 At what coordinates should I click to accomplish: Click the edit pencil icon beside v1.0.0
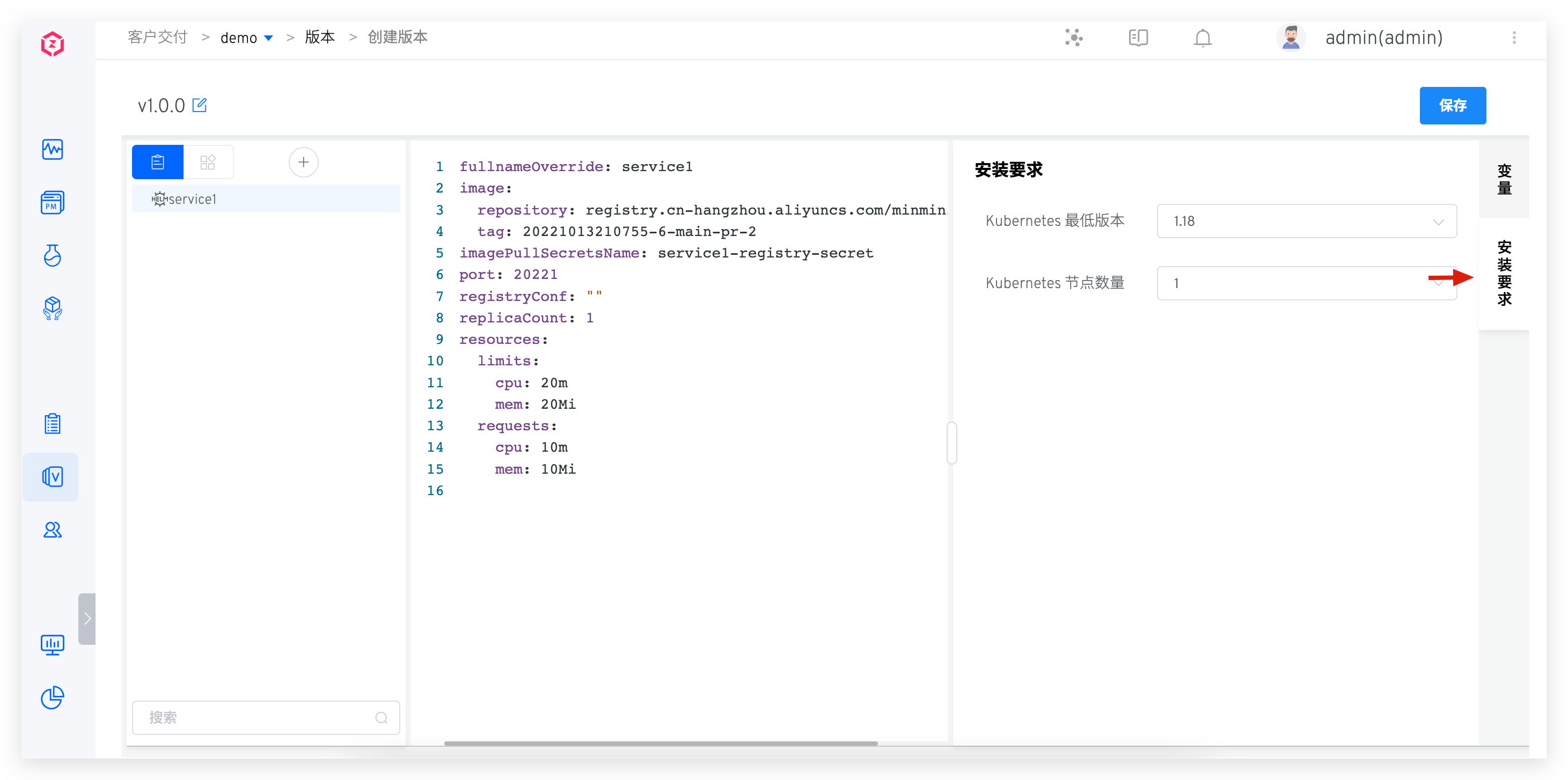[x=200, y=105]
